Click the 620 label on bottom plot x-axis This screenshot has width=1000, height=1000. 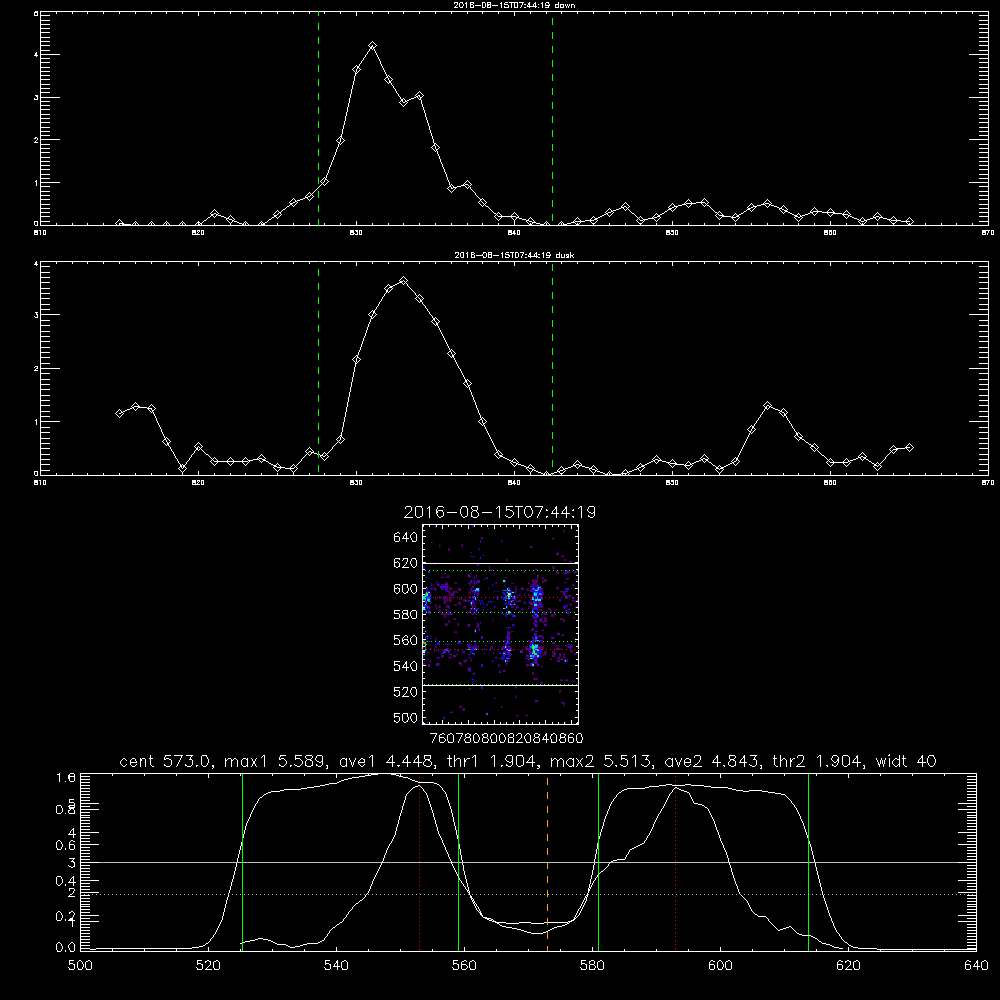pyautogui.click(x=849, y=966)
